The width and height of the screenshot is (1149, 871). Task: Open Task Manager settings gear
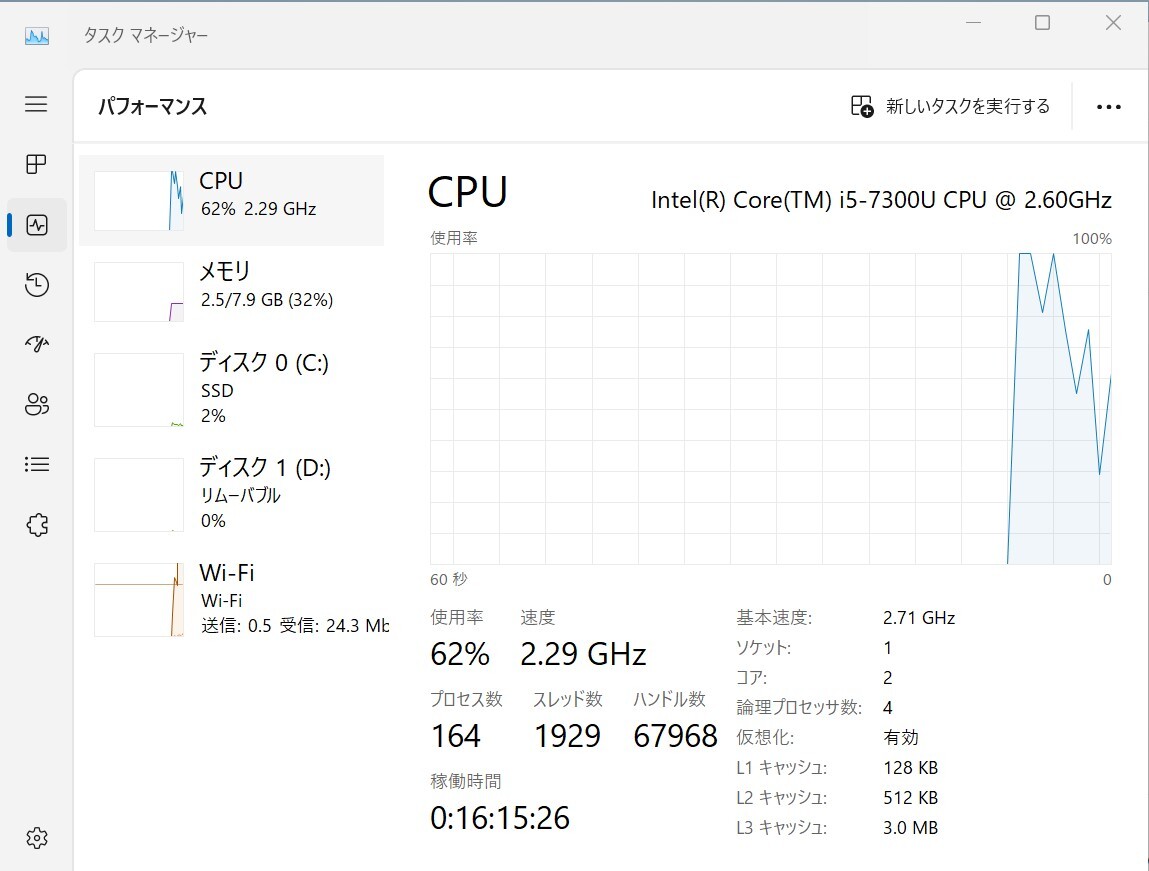point(37,838)
